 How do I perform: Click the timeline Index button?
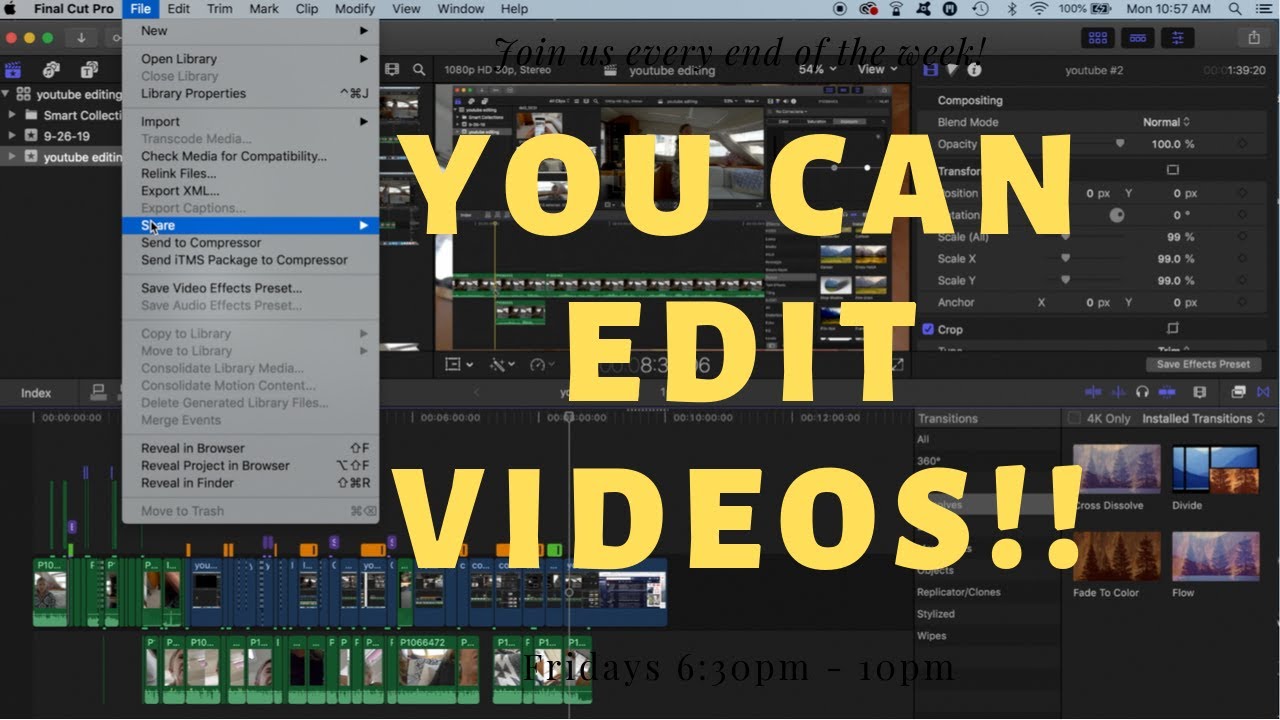(36, 393)
